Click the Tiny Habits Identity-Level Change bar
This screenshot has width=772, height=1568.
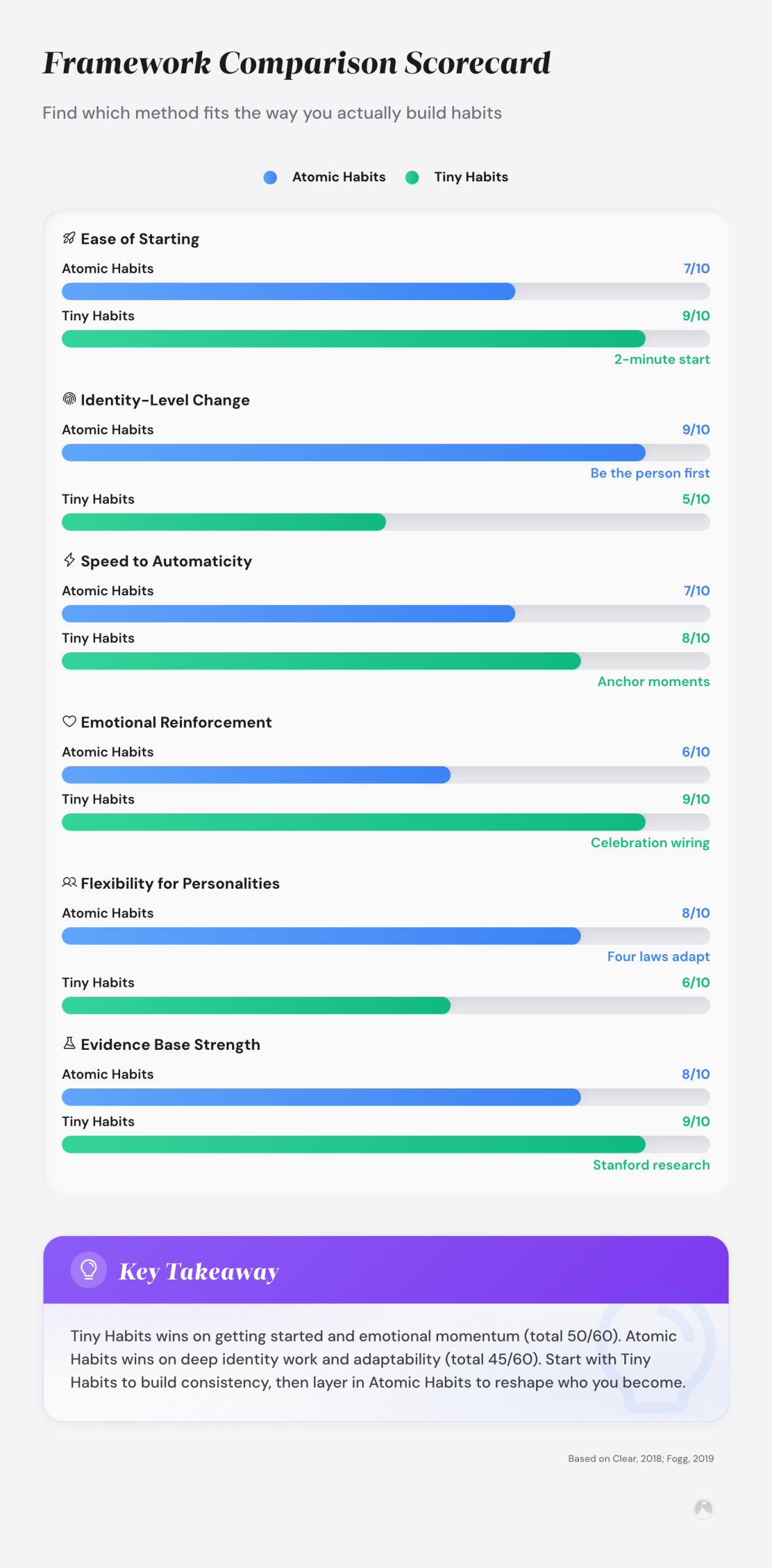coord(224,522)
